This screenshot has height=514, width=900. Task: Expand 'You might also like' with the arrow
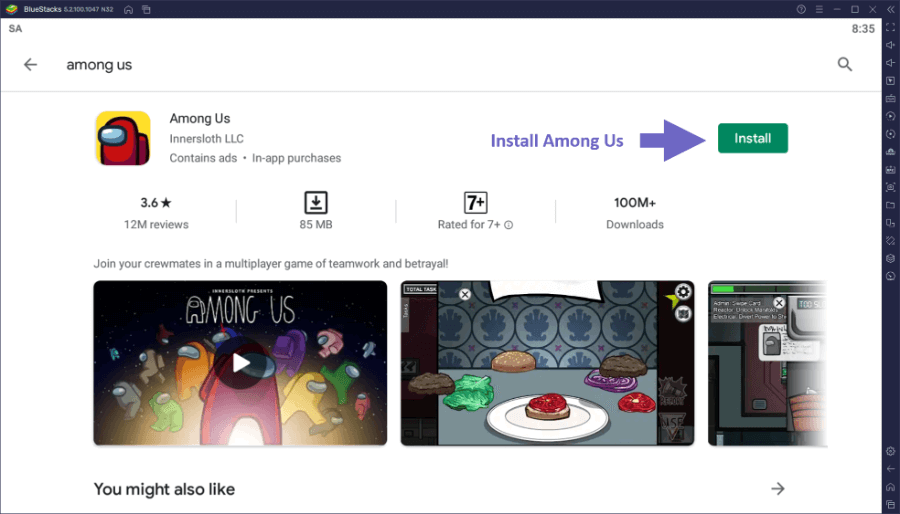[778, 489]
